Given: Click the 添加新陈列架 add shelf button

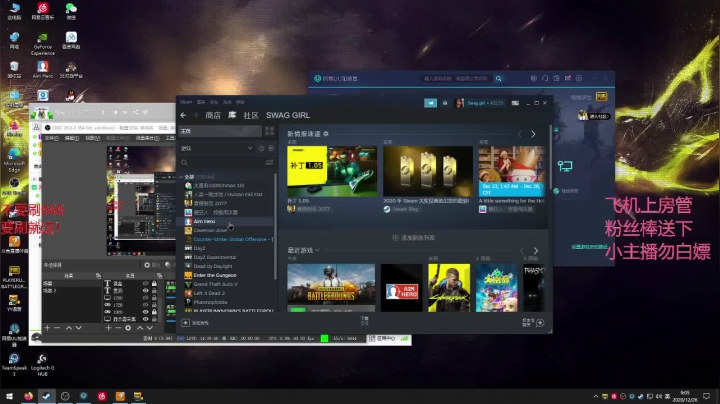Looking at the screenshot, I should (x=413, y=238).
